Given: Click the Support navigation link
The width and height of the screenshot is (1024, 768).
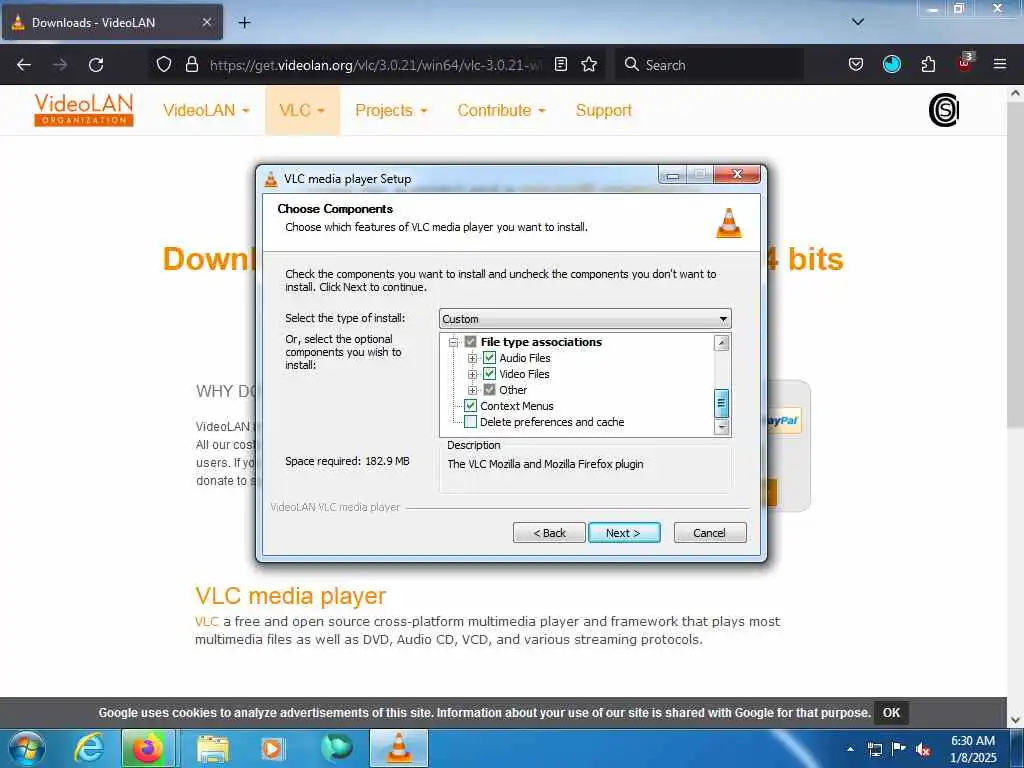Looking at the screenshot, I should (603, 110).
